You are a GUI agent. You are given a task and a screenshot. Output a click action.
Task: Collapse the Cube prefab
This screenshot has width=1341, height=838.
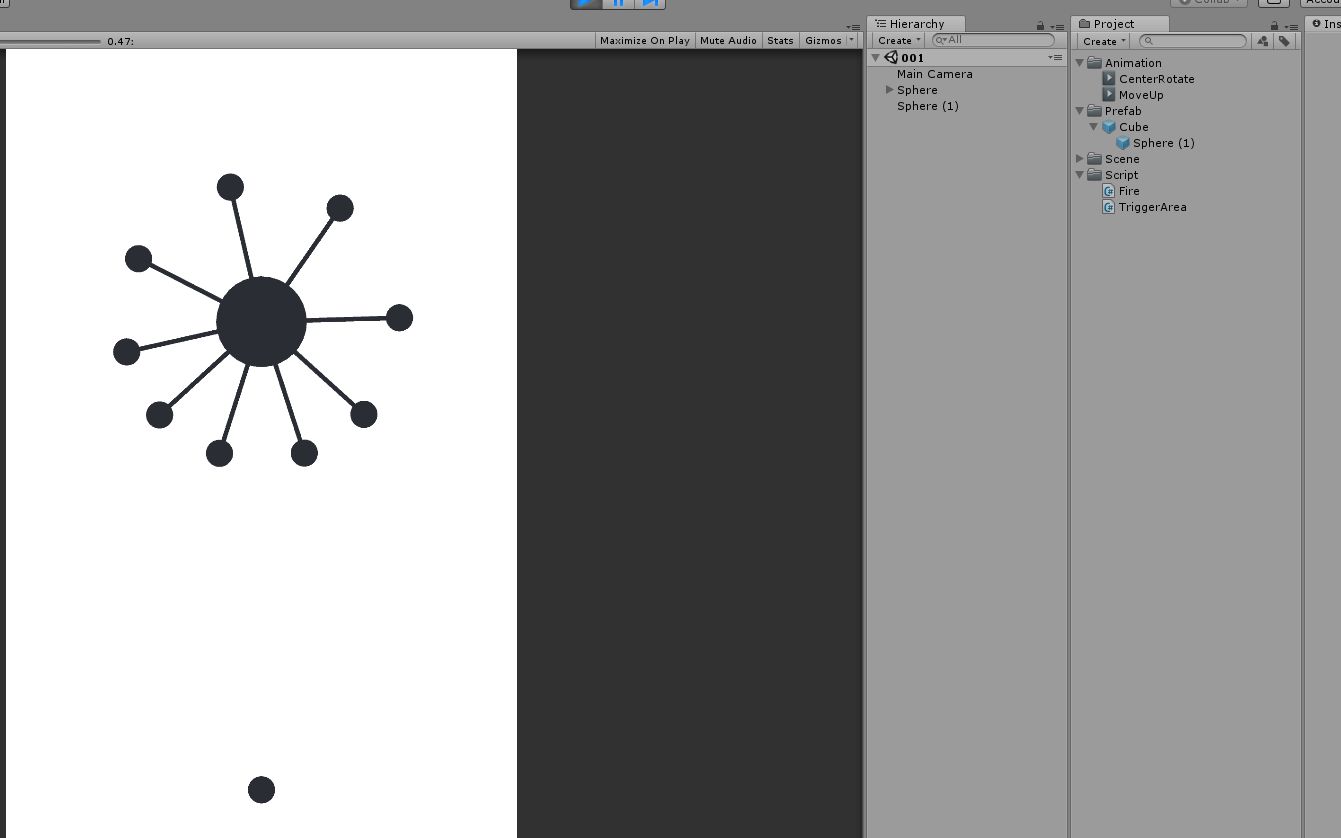(x=1094, y=127)
